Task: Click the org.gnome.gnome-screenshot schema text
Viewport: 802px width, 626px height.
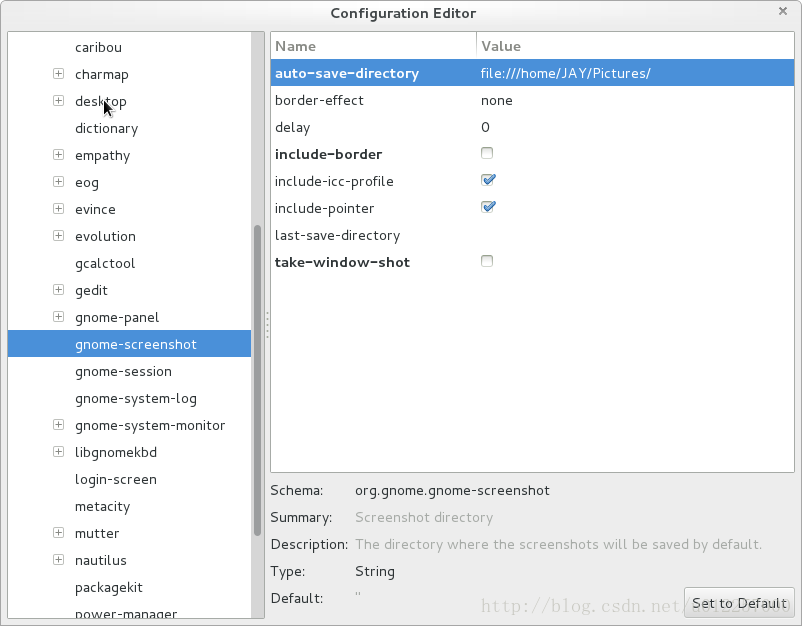Action: point(452,490)
